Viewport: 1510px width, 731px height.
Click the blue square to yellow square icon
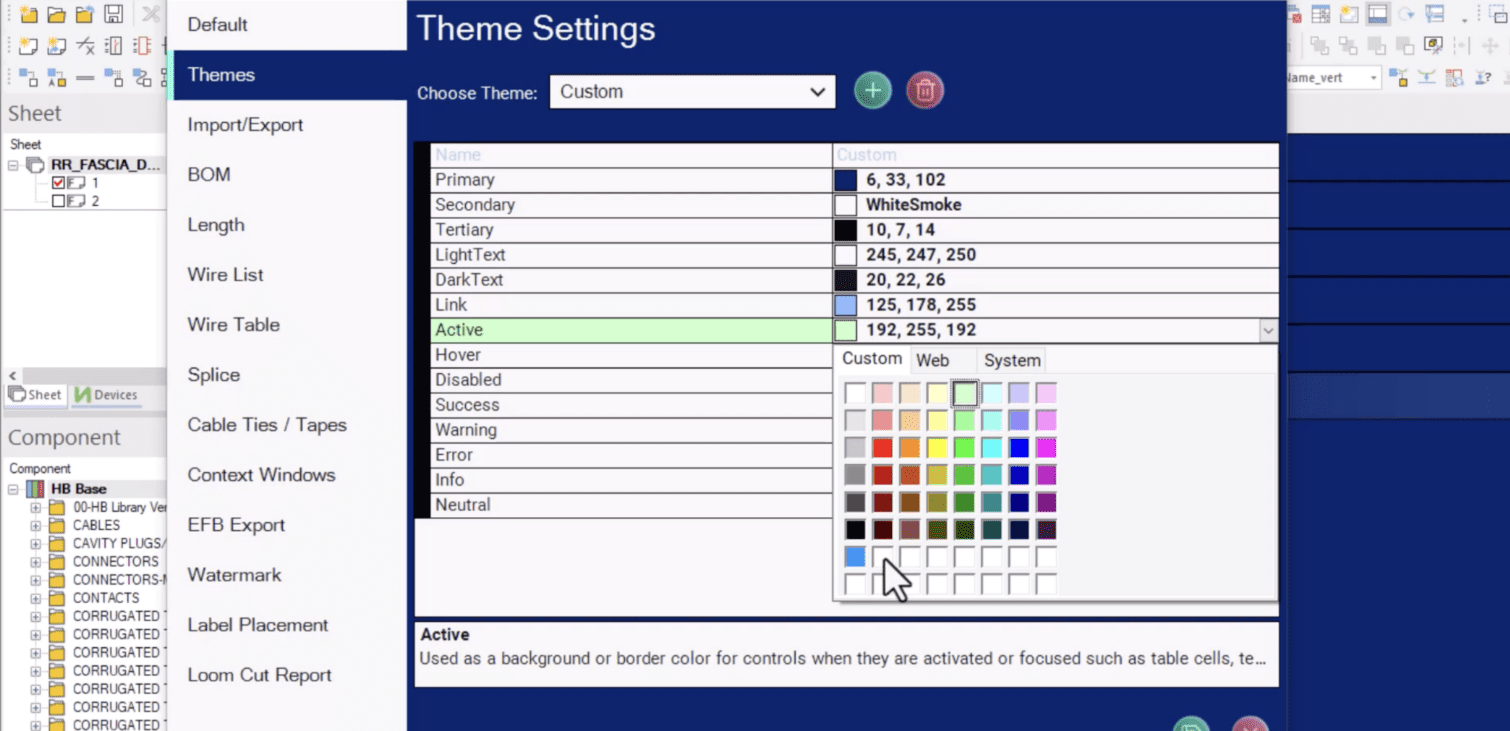click(1398, 77)
